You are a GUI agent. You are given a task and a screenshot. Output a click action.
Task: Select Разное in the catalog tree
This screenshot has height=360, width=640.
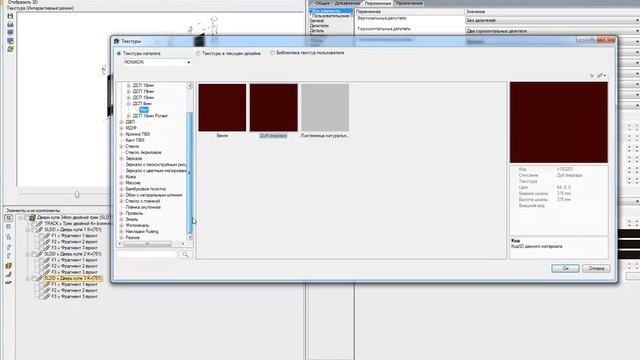pyautogui.click(x=133, y=238)
